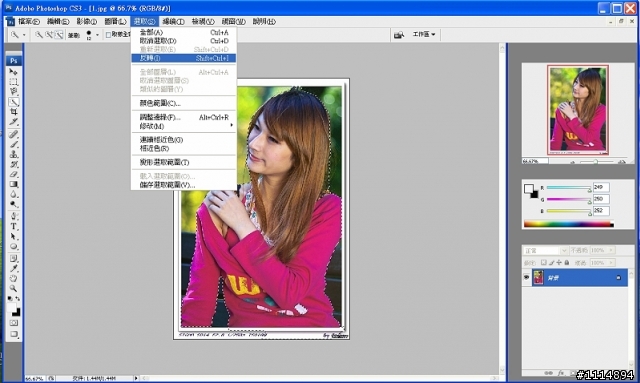The width and height of the screenshot is (640, 383).
Task: Click the link layers button
Action: (x=548, y=373)
